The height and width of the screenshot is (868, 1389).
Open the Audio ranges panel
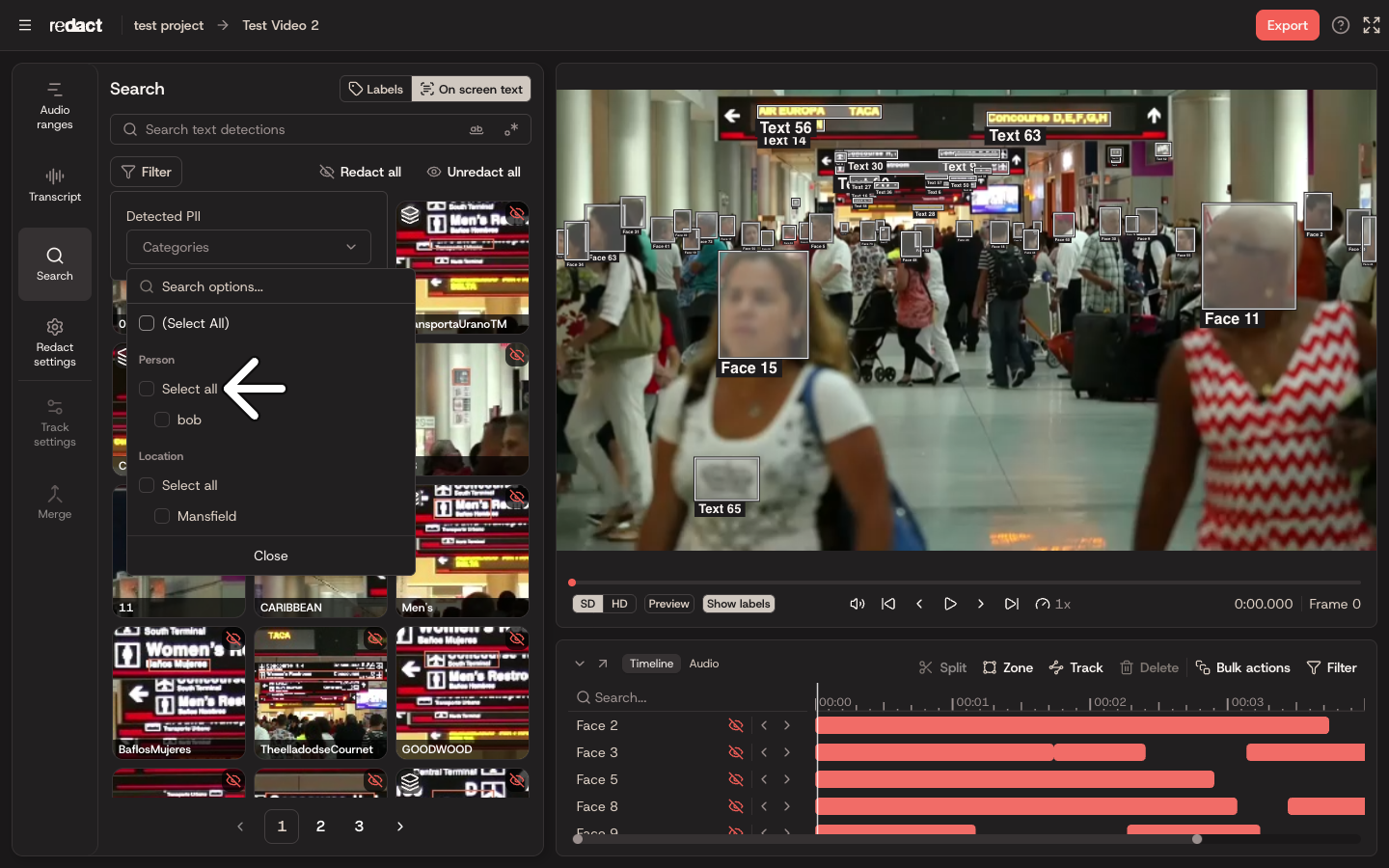pos(55,106)
